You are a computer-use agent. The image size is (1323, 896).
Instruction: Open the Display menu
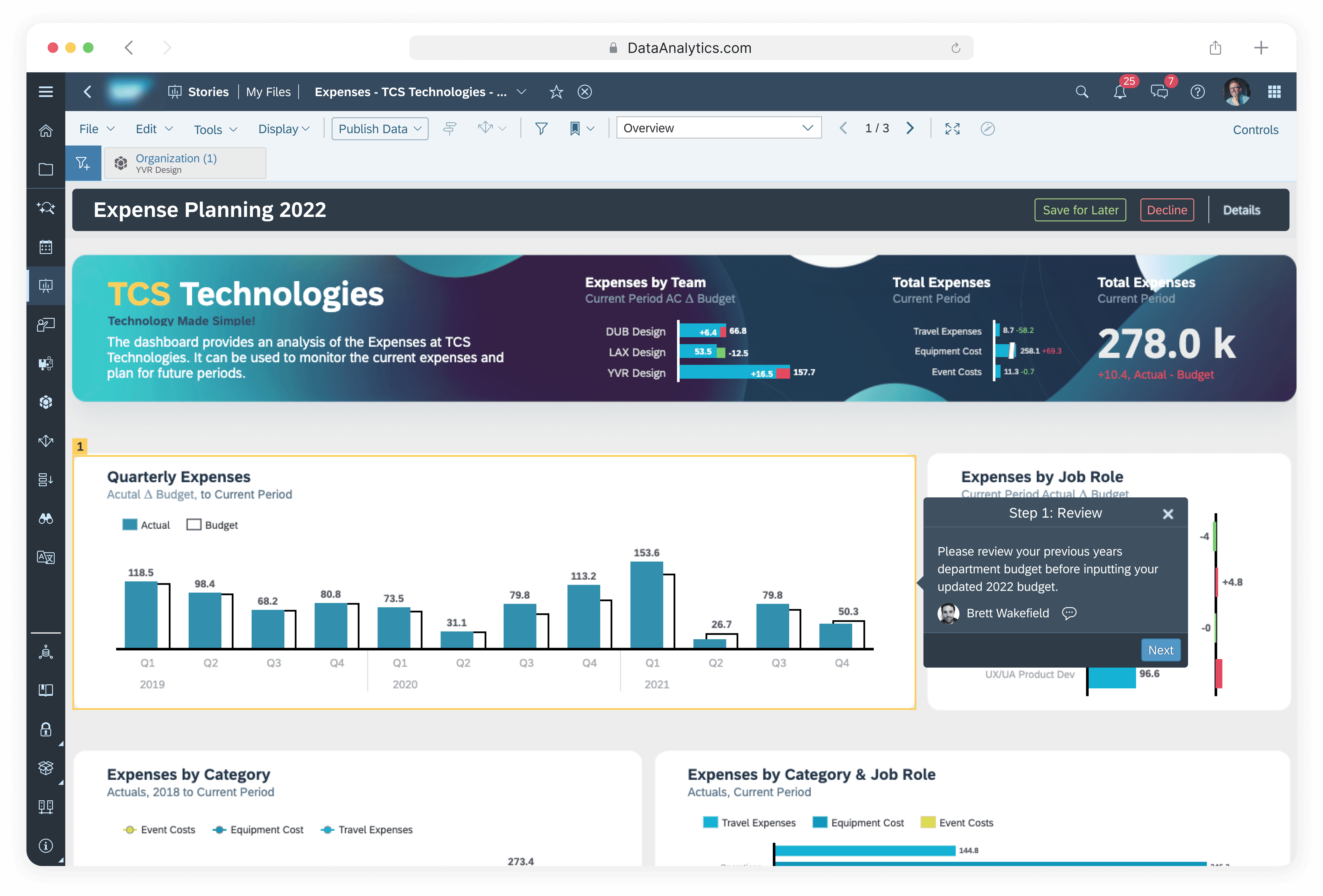pyautogui.click(x=284, y=129)
